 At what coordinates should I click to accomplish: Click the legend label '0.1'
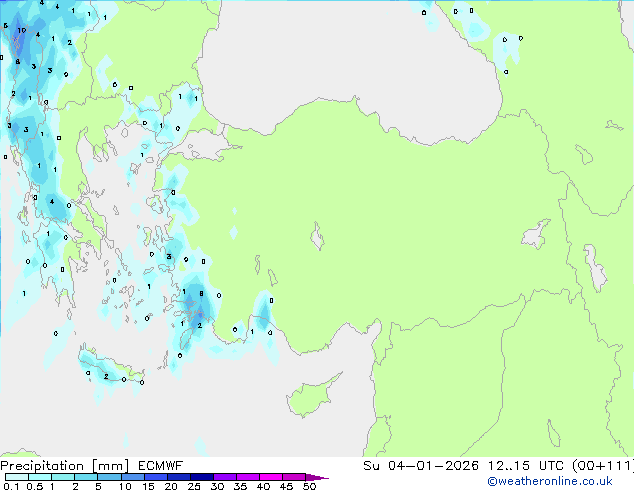coord(11,486)
